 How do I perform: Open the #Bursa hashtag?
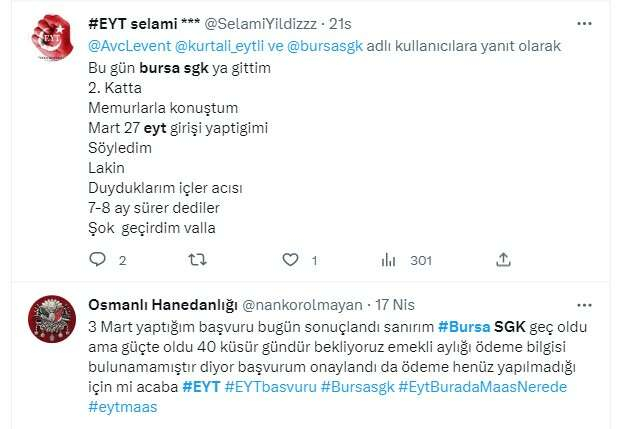(x=464, y=327)
